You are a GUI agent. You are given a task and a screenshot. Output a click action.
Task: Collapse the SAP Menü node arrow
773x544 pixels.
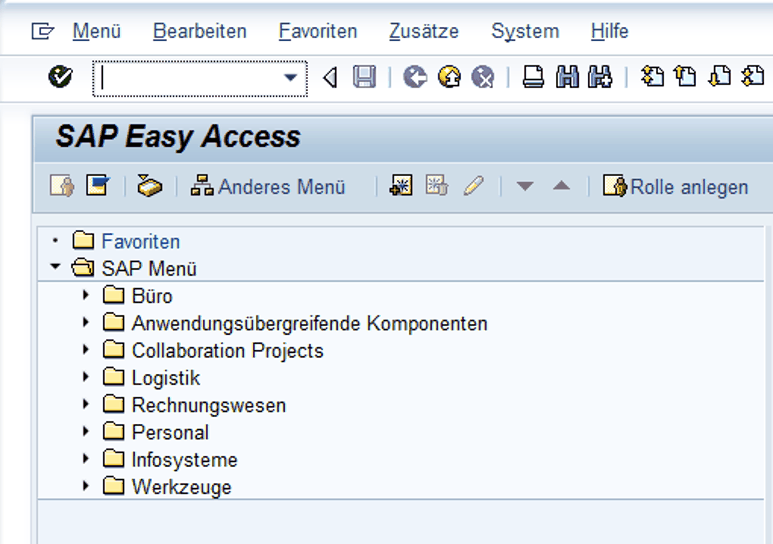click(x=55, y=267)
